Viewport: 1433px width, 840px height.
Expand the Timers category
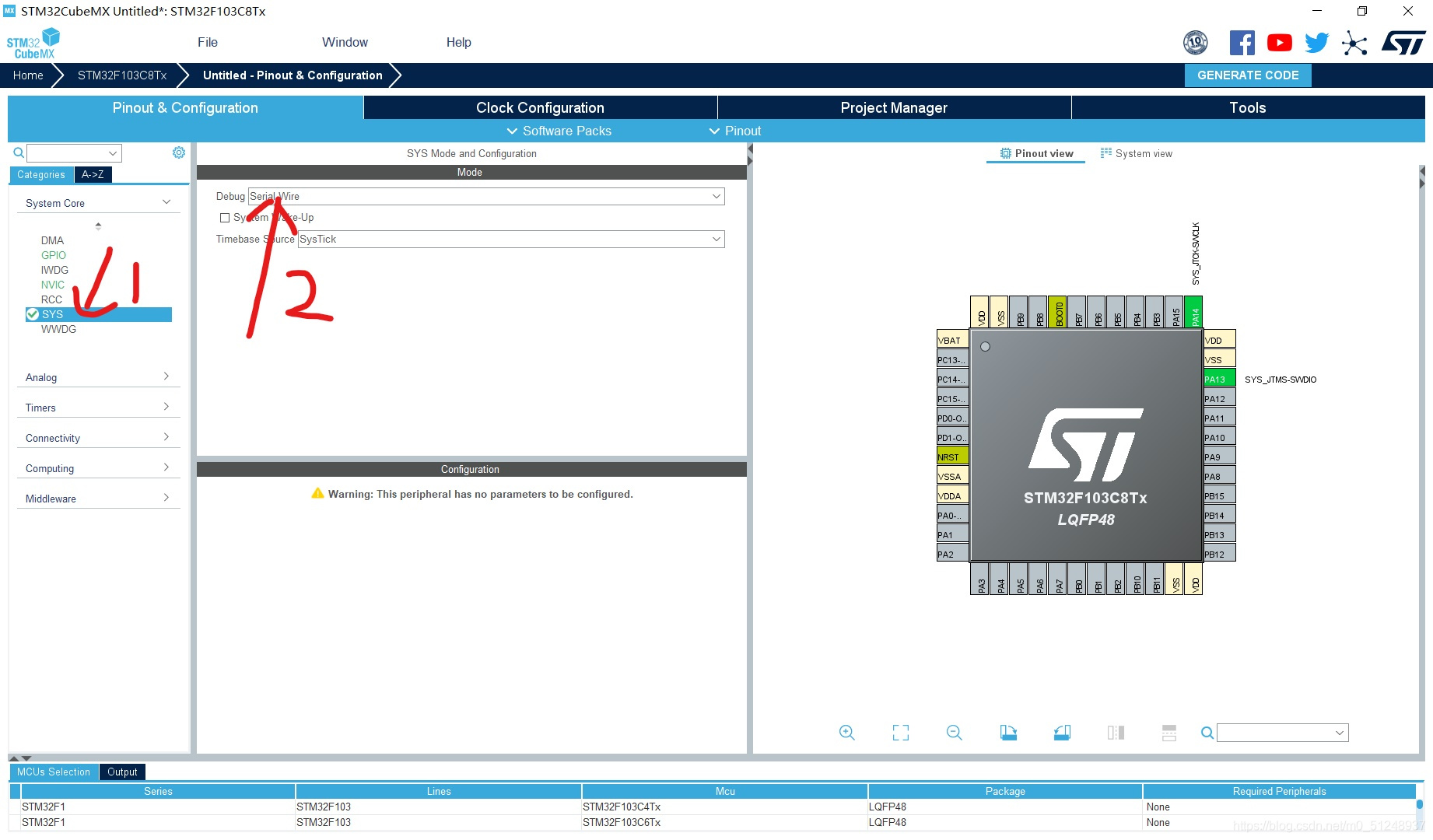[x=97, y=408]
